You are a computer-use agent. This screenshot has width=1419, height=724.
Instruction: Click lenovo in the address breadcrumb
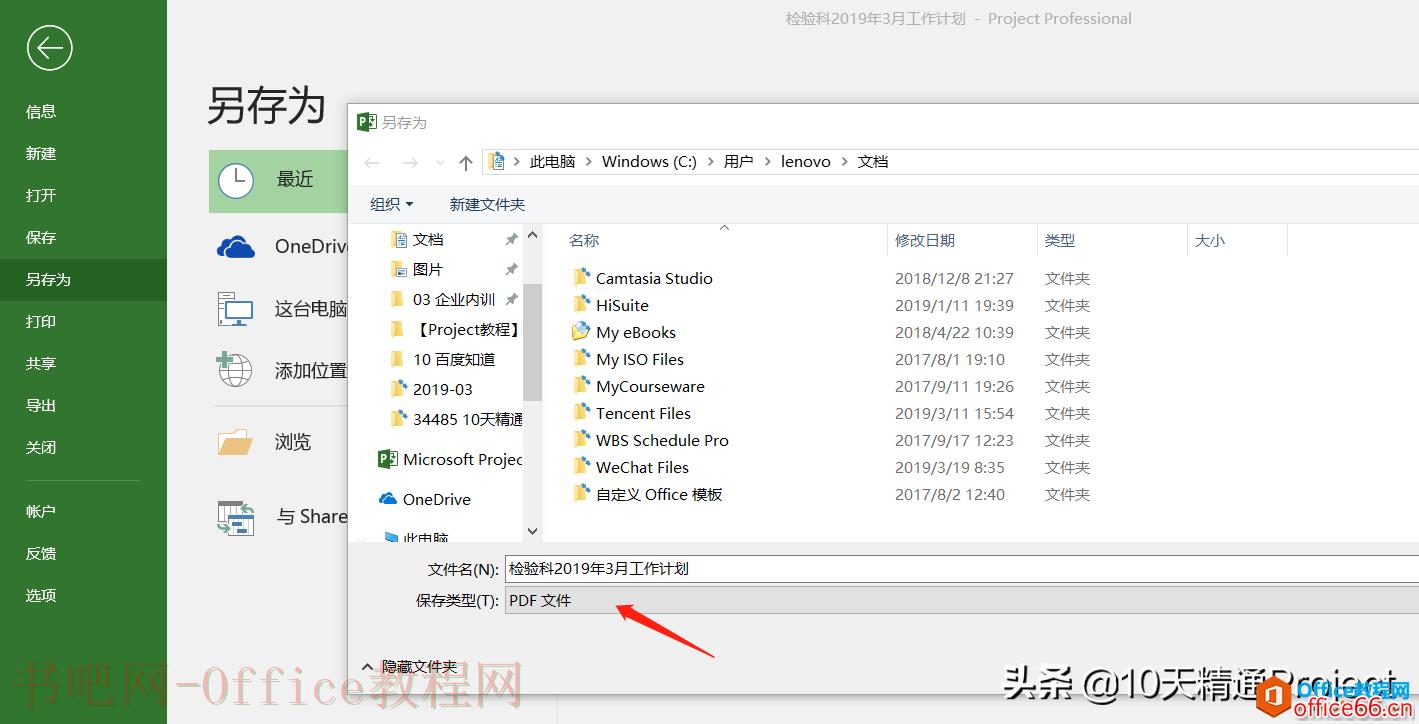click(x=805, y=161)
